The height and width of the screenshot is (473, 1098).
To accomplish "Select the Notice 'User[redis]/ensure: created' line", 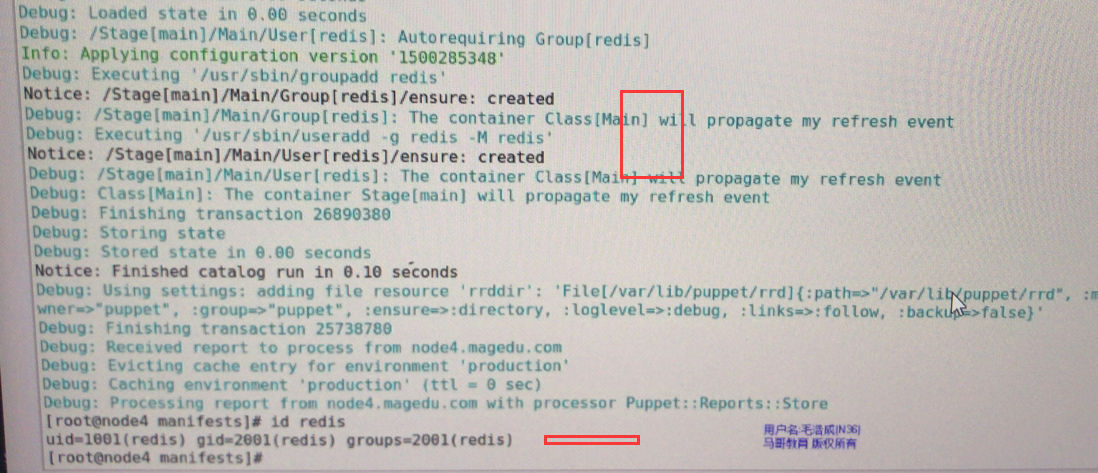I will [285, 156].
